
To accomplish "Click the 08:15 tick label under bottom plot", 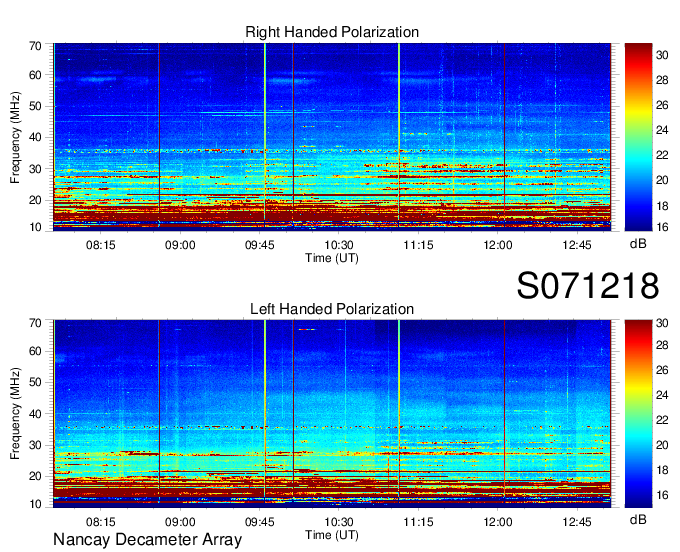I will pos(101,522).
